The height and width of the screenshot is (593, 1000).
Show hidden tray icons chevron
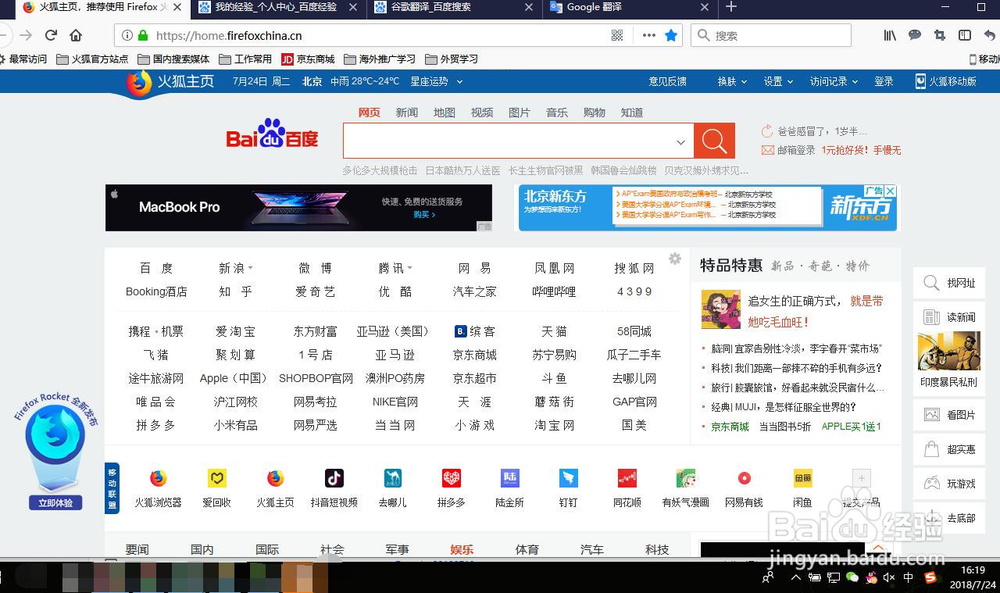coord(796,578)
